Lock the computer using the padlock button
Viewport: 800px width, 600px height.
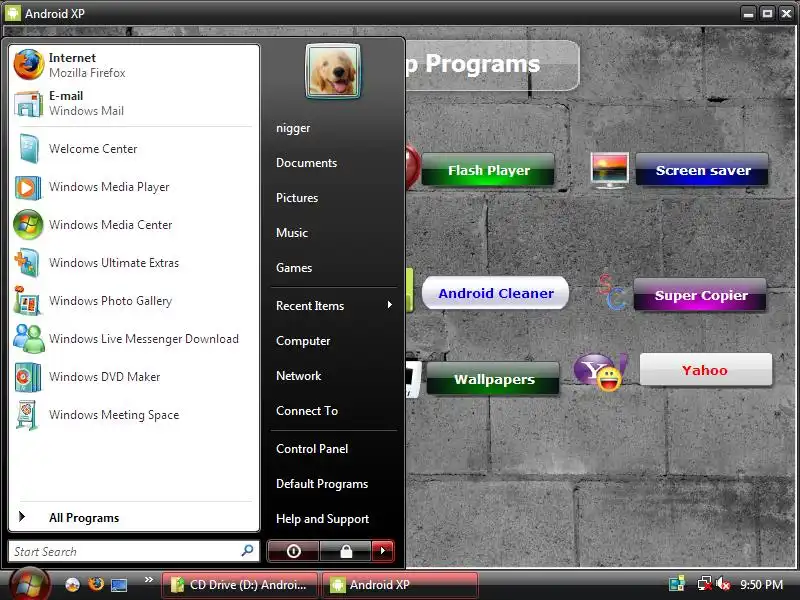click(346, 551)
